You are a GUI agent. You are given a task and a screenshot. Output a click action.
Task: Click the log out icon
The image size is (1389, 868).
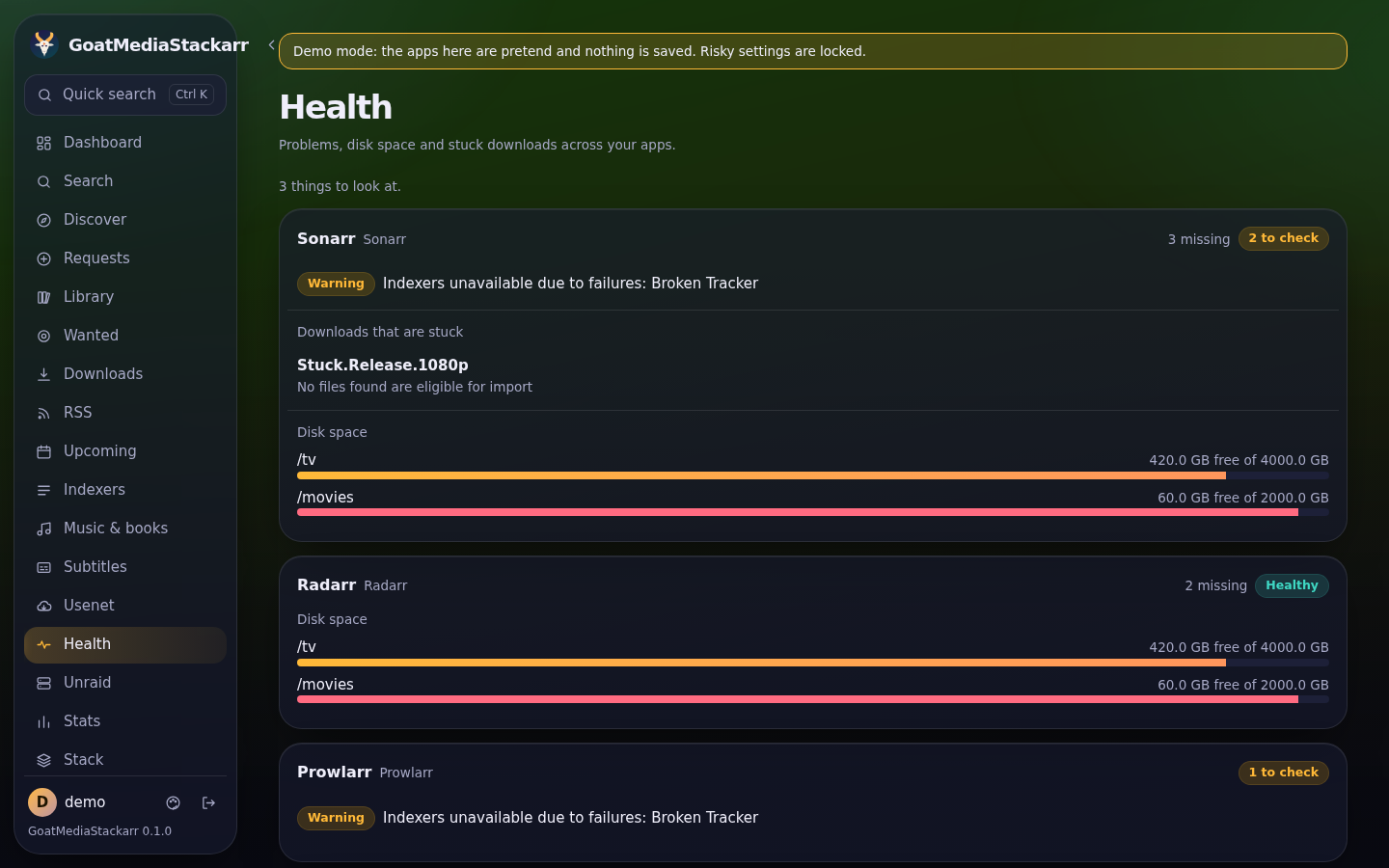pyautogui.click(x=208, y=802)
